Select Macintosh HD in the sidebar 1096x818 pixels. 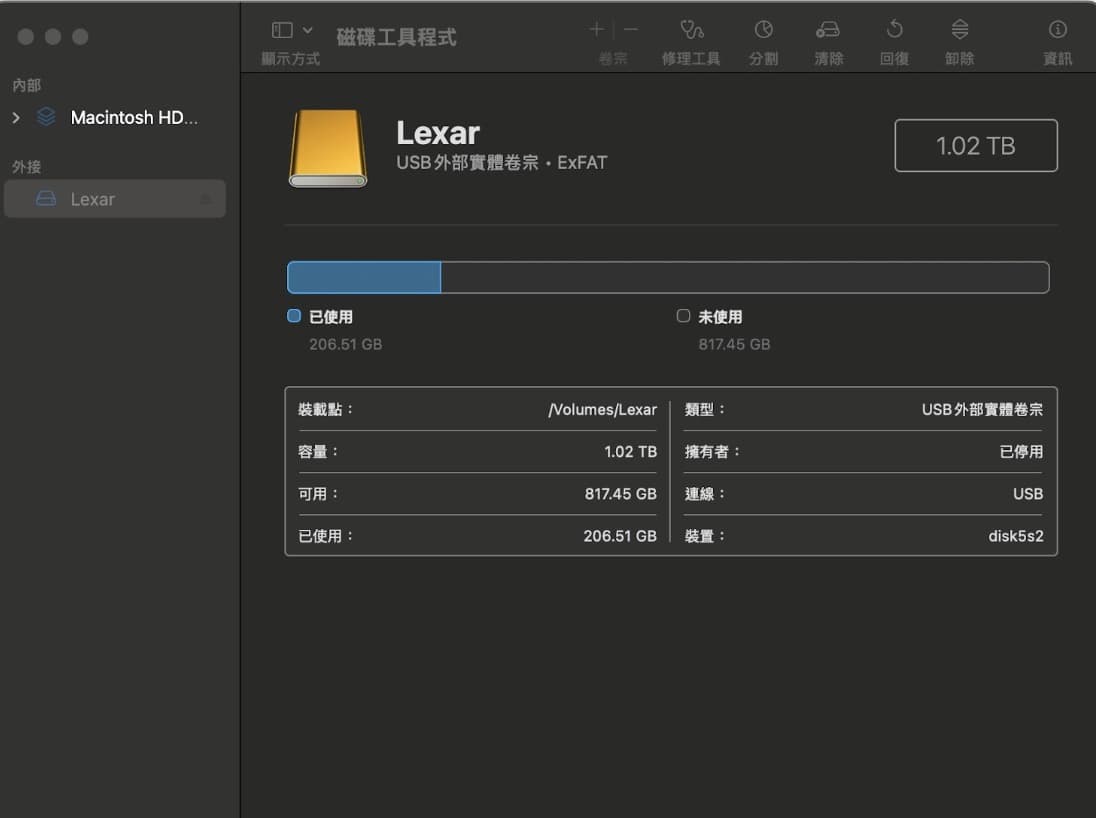click(134, 117)
